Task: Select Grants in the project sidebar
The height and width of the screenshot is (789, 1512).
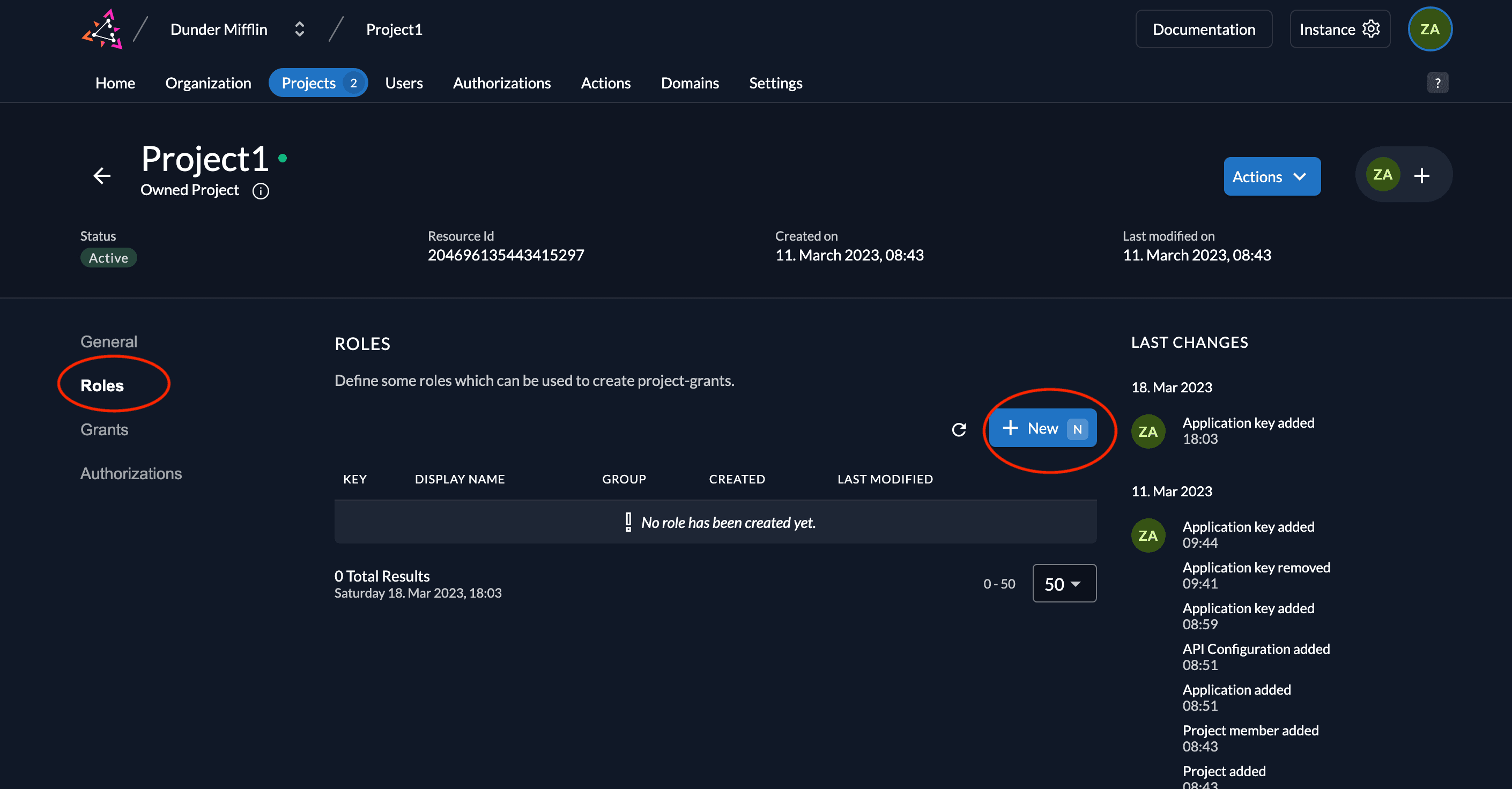Action: (x=104, y=429)
